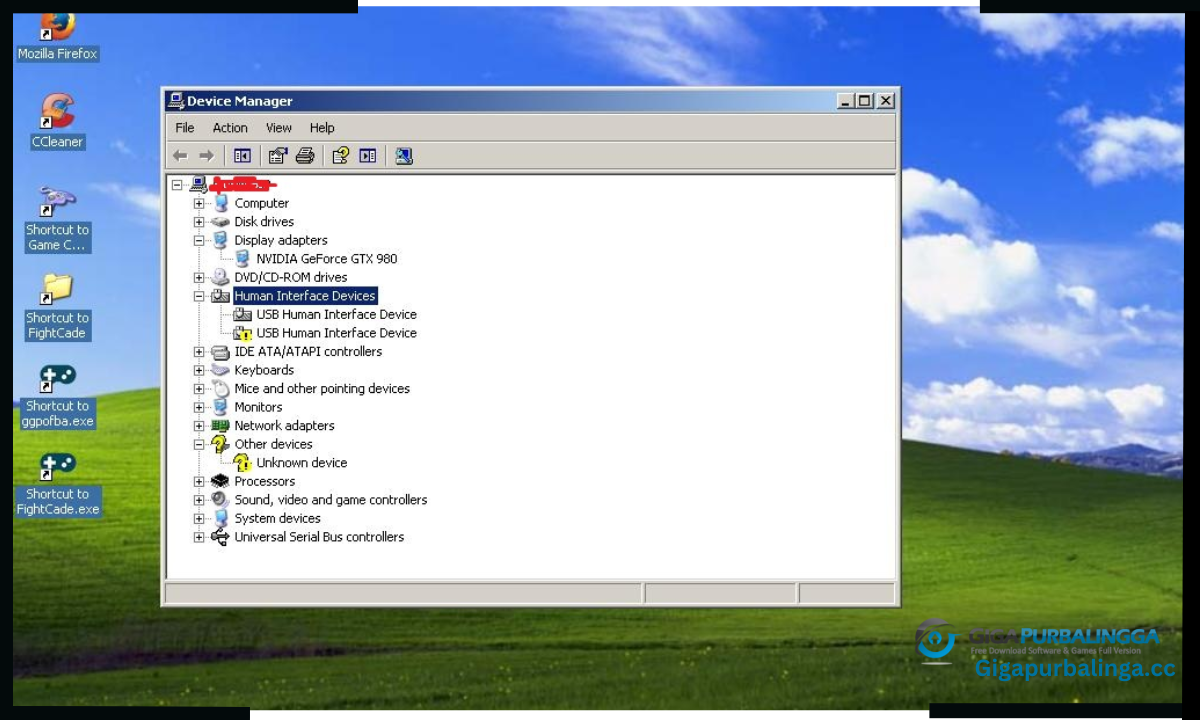
Task: Click the yellow question mark icon of Unknown device
Action: (242, 463)
